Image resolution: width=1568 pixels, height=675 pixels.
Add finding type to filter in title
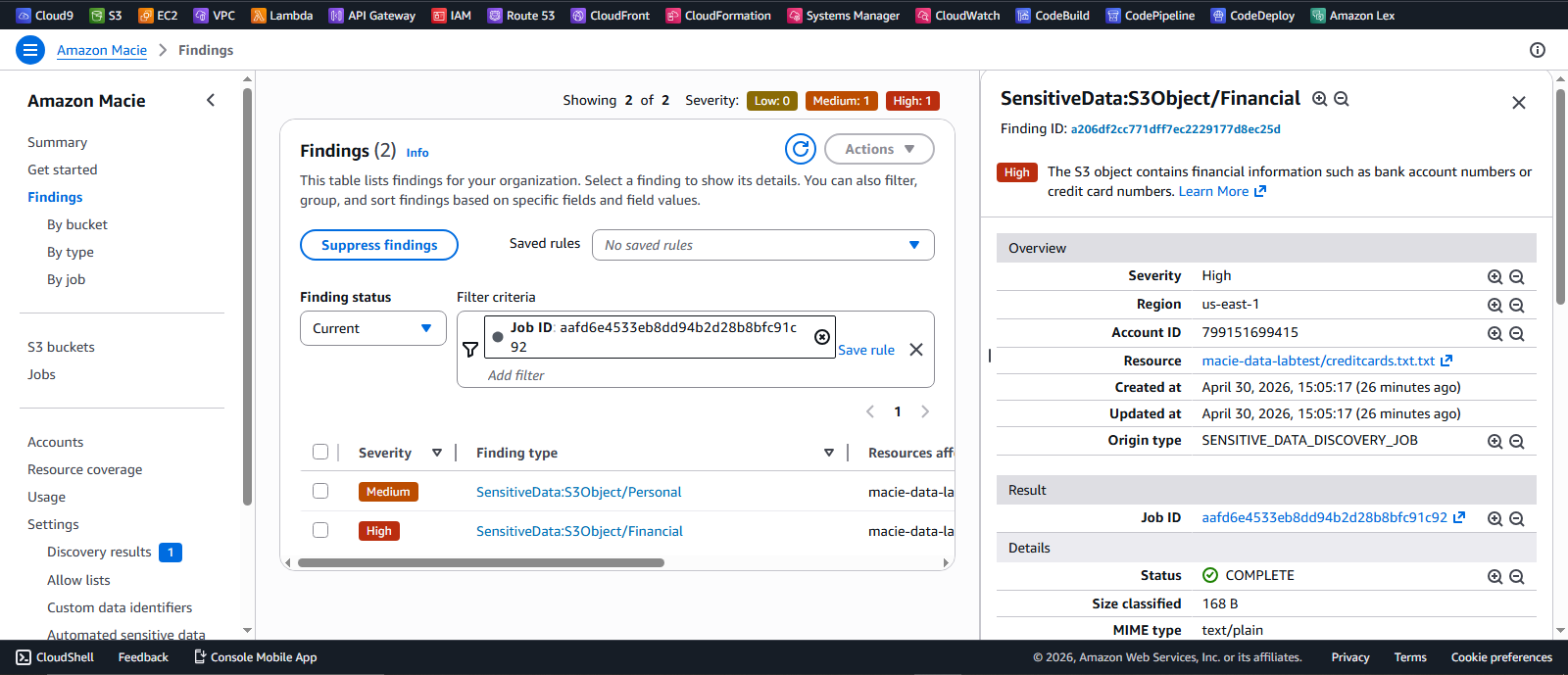pyautogui.click(x=1320, y=99)
